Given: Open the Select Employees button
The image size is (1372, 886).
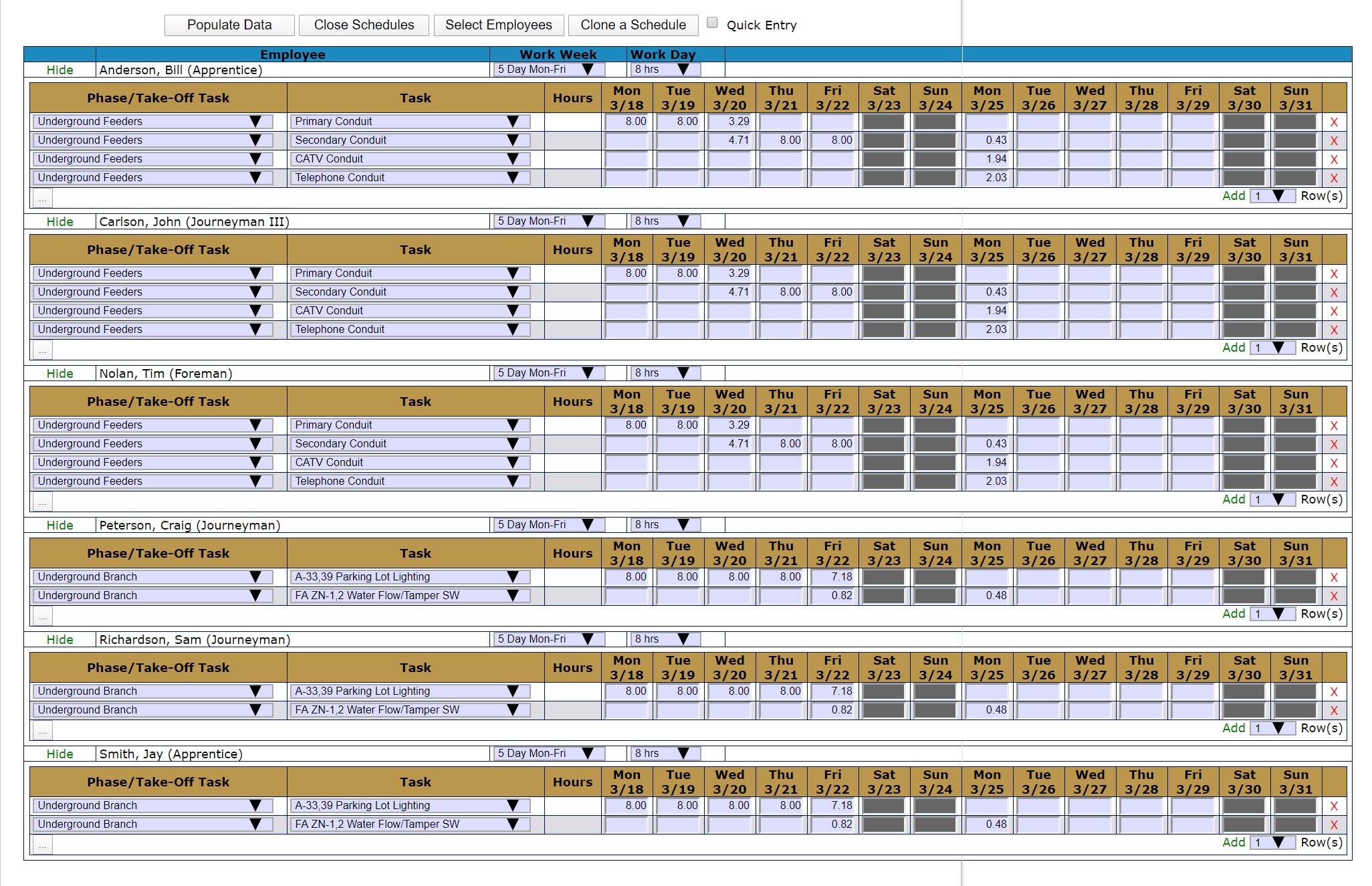Looking at the screenshot, I should 499,25.
